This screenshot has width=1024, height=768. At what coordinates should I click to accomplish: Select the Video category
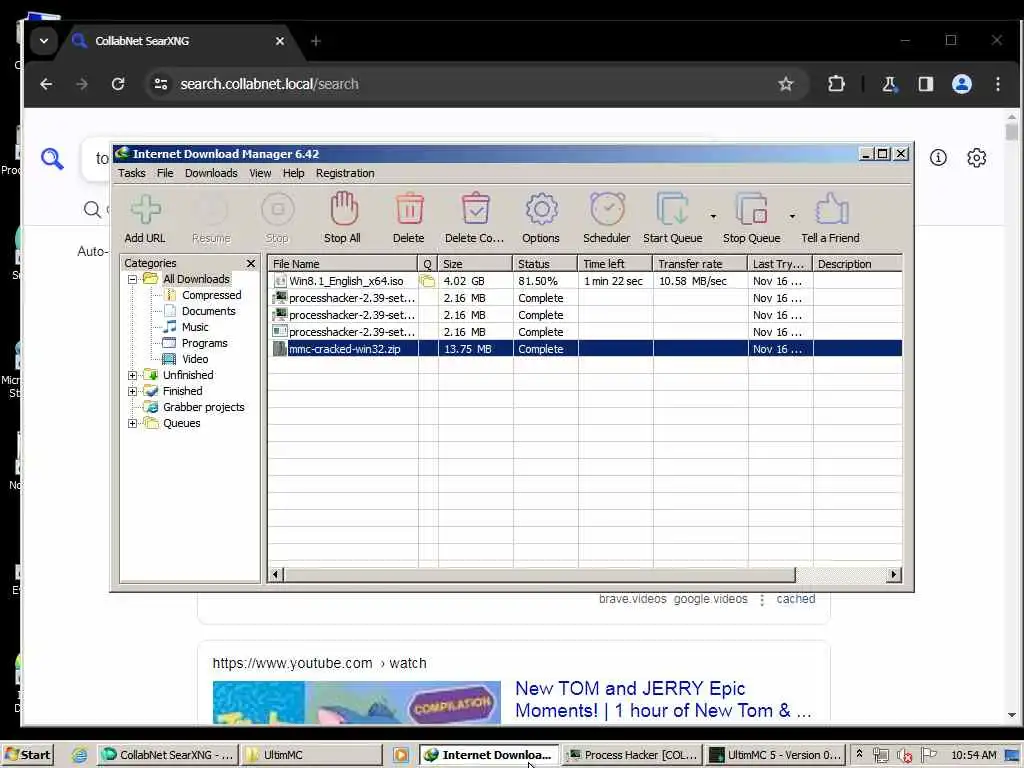point(195,359)
